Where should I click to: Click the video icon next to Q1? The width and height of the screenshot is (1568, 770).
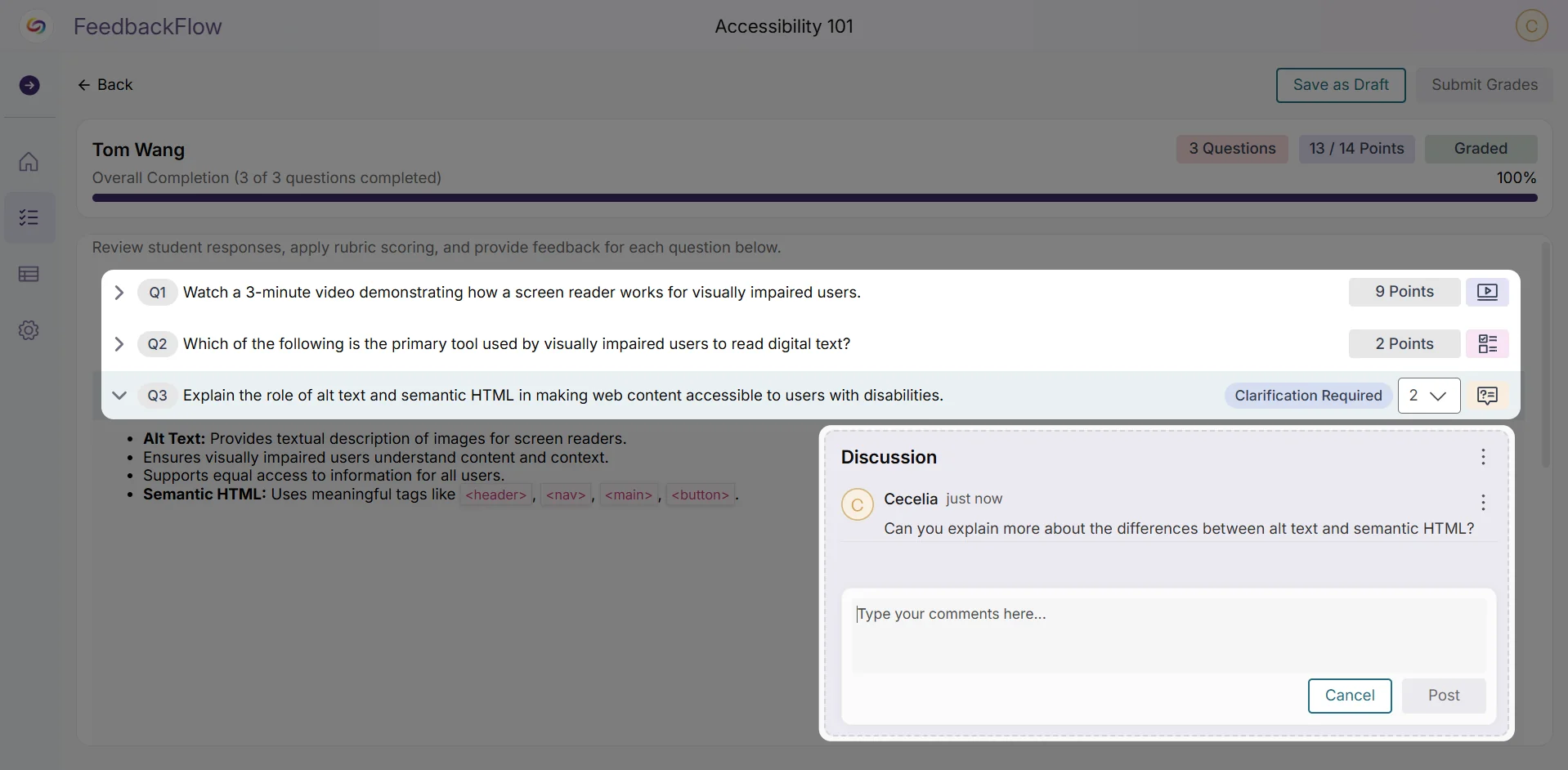click(x=1488, y=292)
